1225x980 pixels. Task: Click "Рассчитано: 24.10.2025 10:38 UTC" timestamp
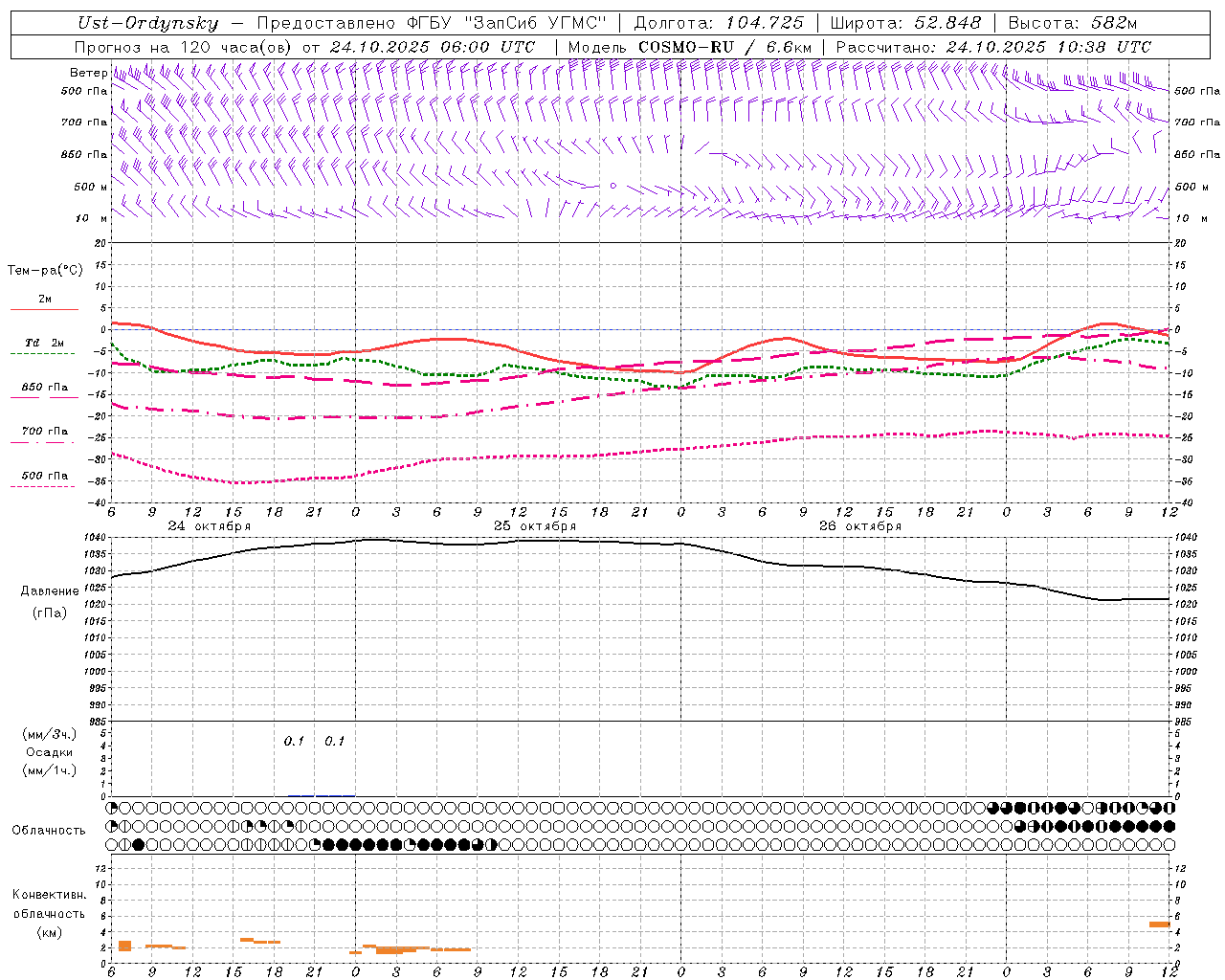[993, 47]
